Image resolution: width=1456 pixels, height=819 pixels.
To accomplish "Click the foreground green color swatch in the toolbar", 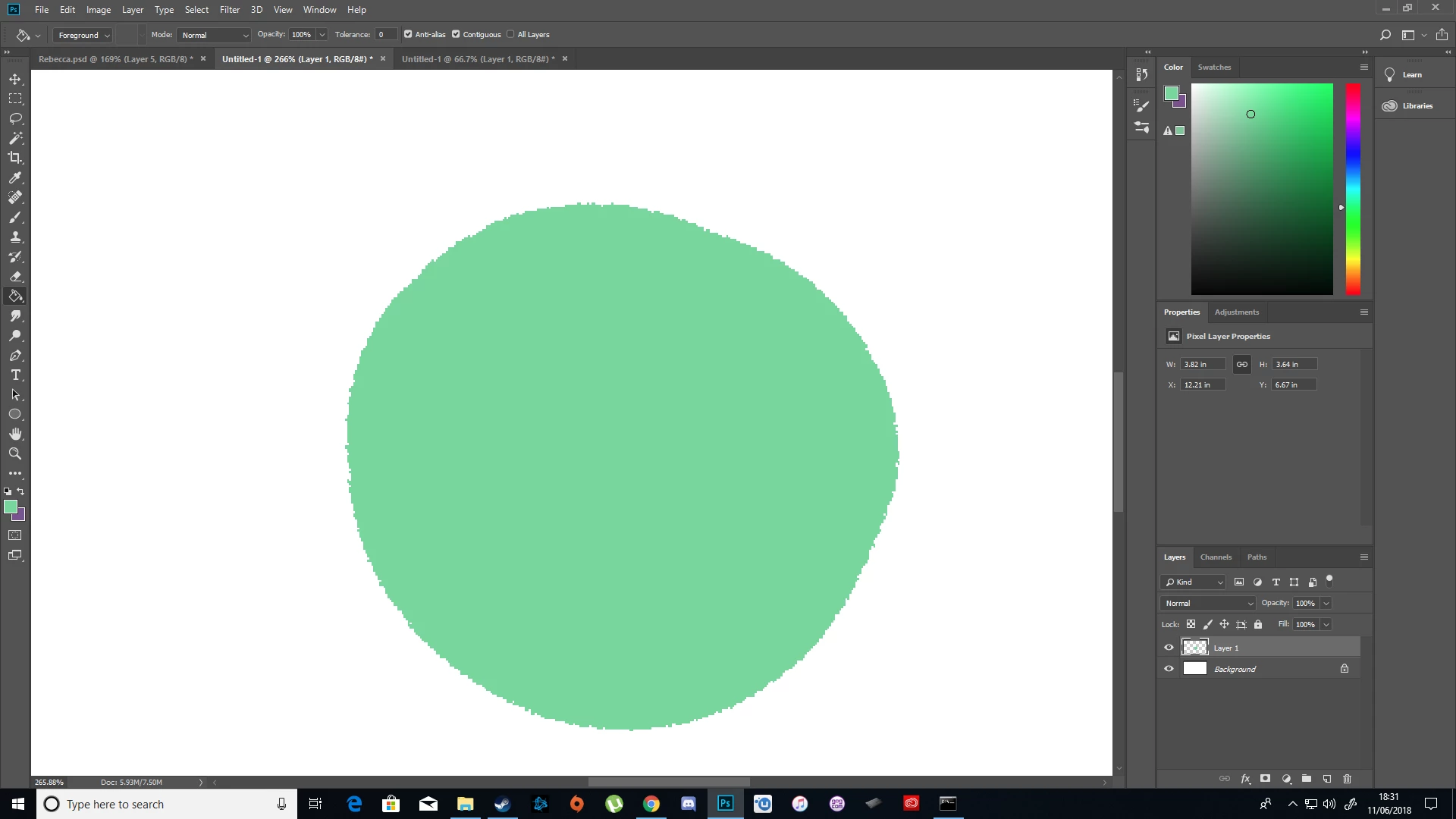I will (10, 507).
